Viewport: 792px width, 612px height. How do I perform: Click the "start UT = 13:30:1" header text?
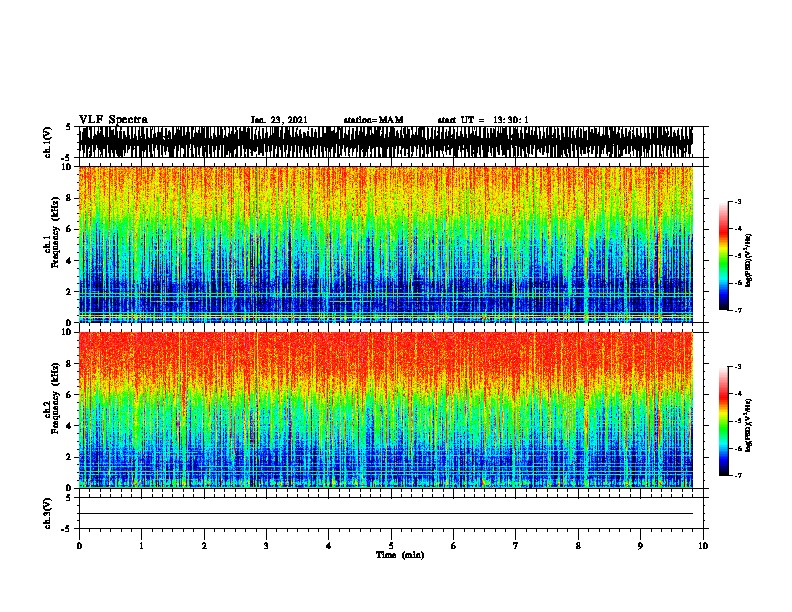click(483, 120)
